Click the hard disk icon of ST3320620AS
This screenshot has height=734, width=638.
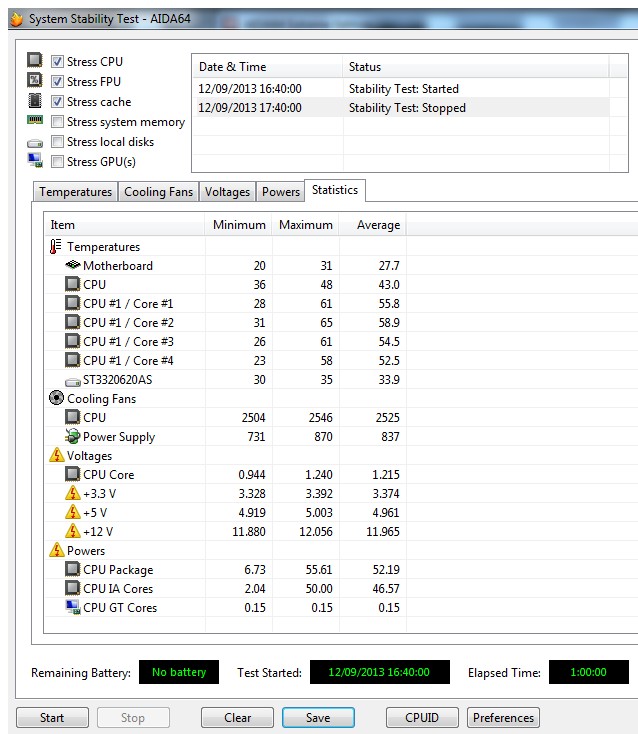pyautogui.click(x=73, y=382)
